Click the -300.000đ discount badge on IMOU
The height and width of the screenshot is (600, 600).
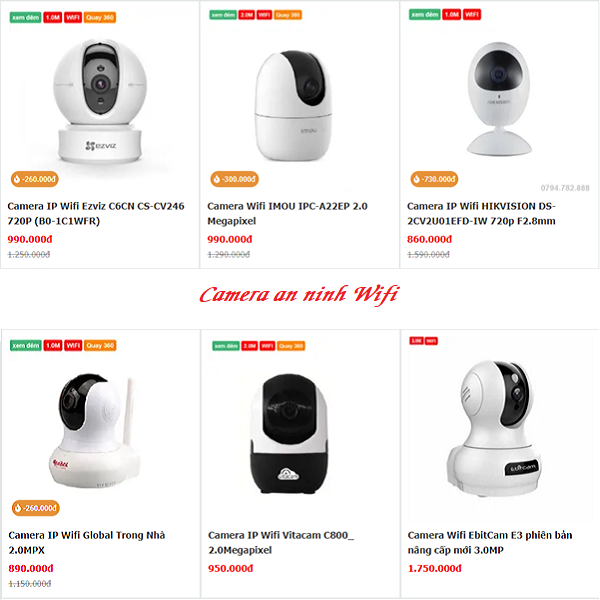click(235, 179)
